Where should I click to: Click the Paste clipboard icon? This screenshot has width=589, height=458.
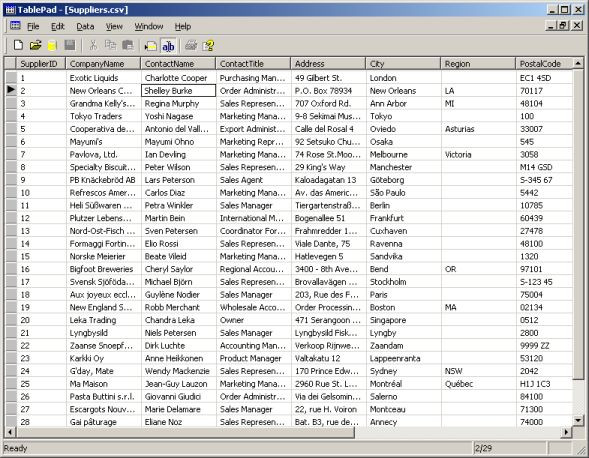[128, 45]
